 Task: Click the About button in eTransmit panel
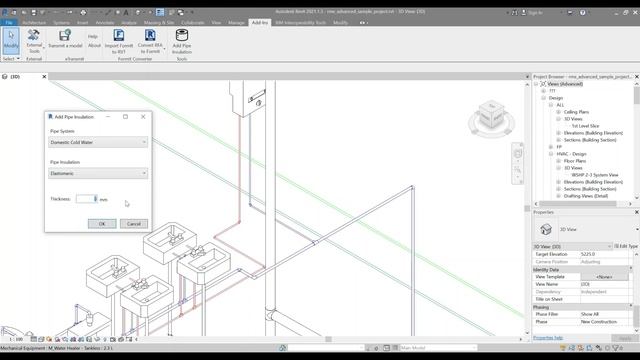click(x=94, y=46)
